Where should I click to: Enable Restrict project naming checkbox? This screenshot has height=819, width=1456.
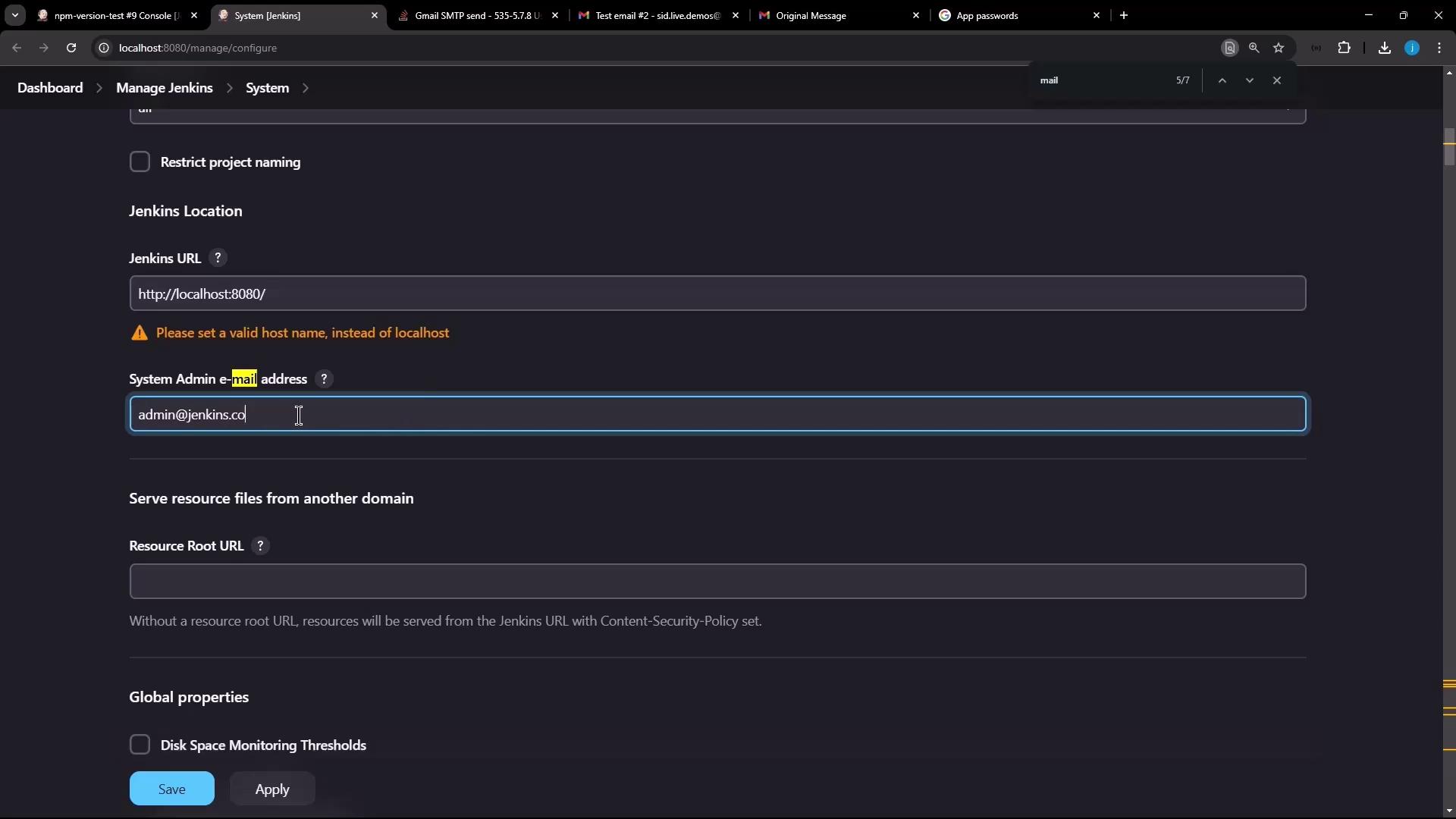140,162
